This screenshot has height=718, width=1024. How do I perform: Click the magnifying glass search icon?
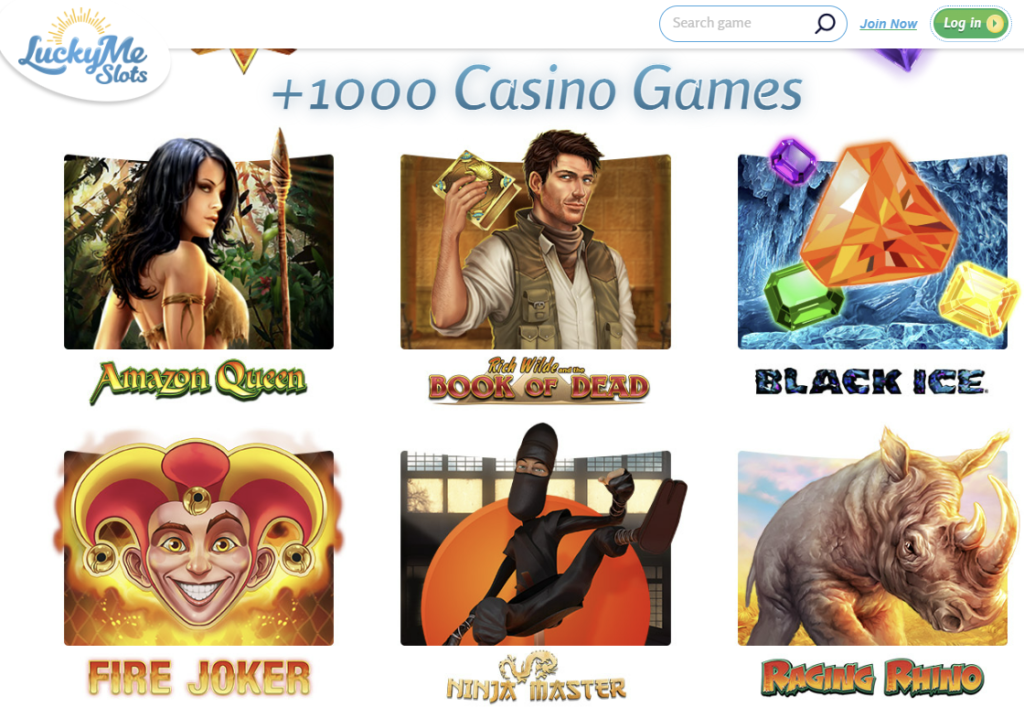[825, 24]
